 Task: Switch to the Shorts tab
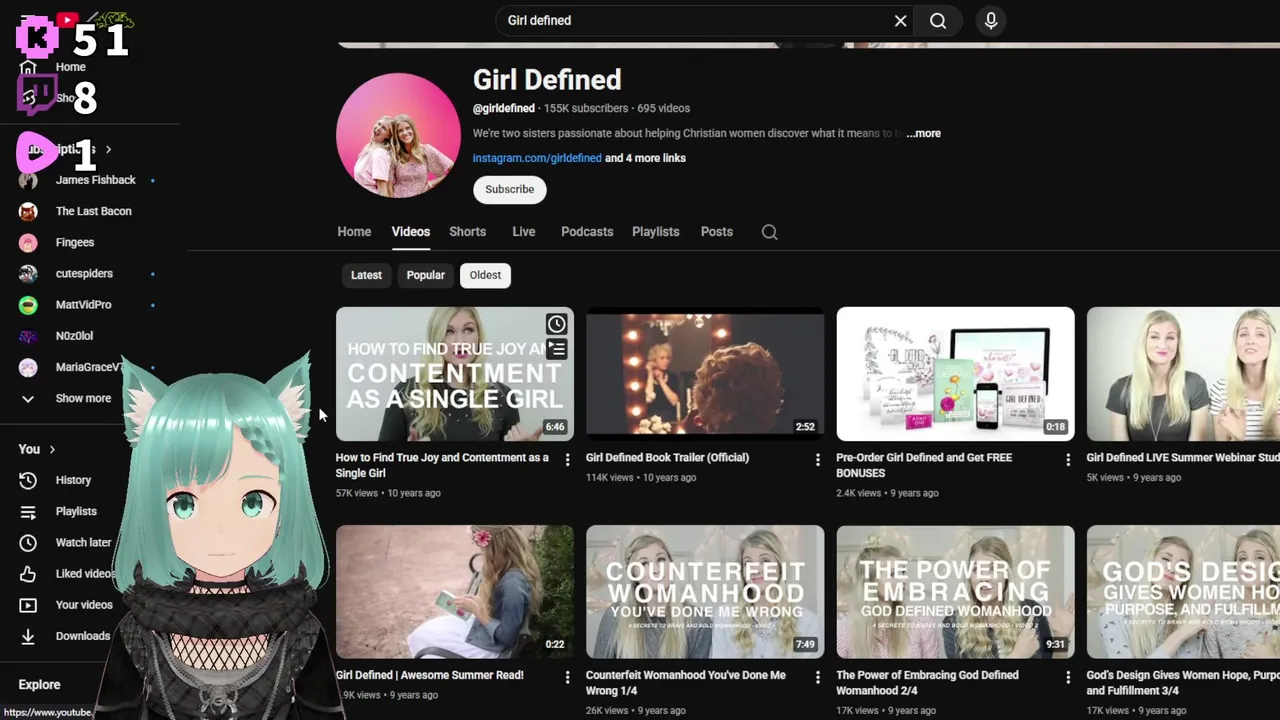[467, 232]
